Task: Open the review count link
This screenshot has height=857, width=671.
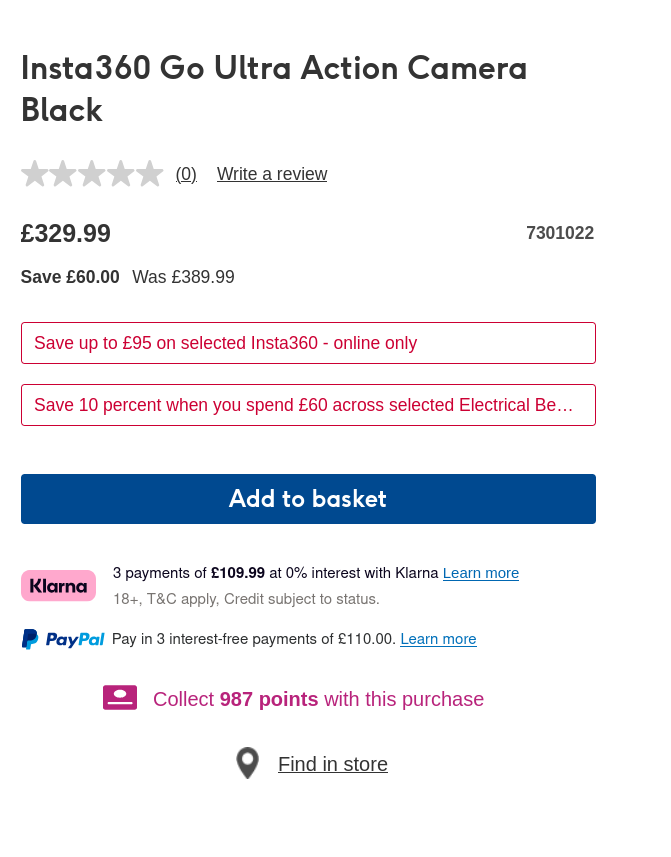Action: [185, 173]
